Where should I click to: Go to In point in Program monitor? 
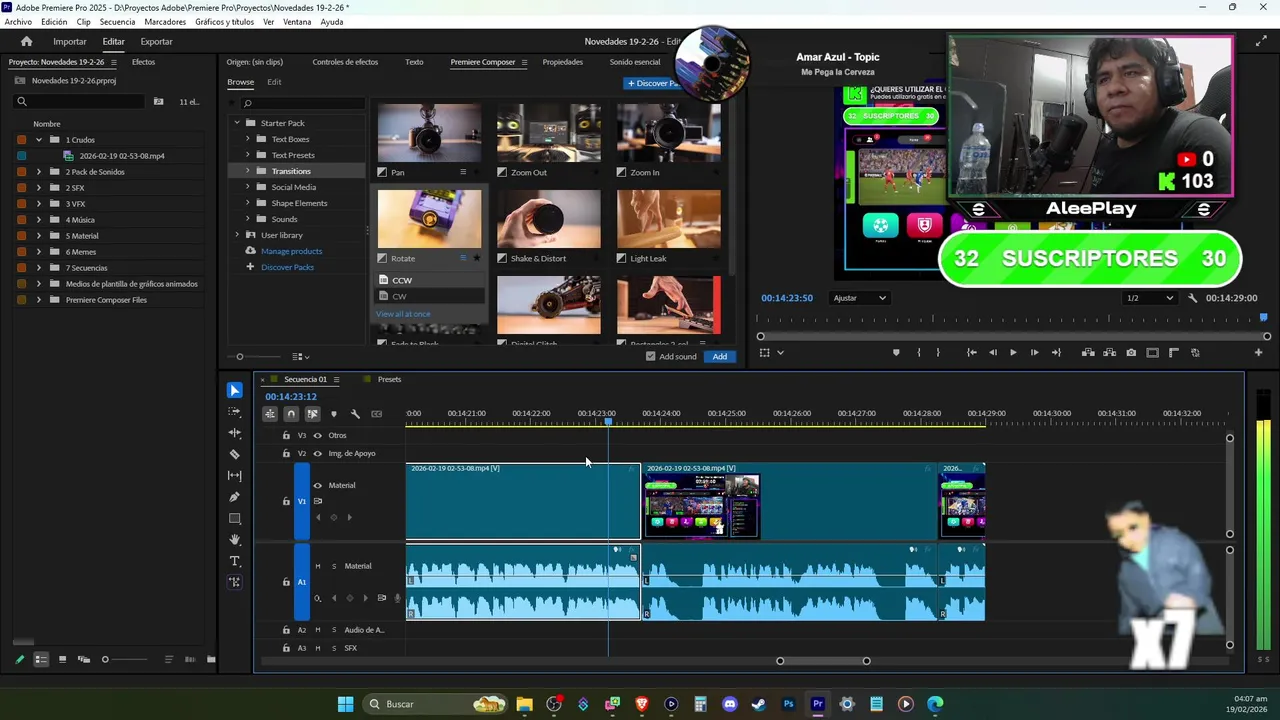tap(971, 352)
